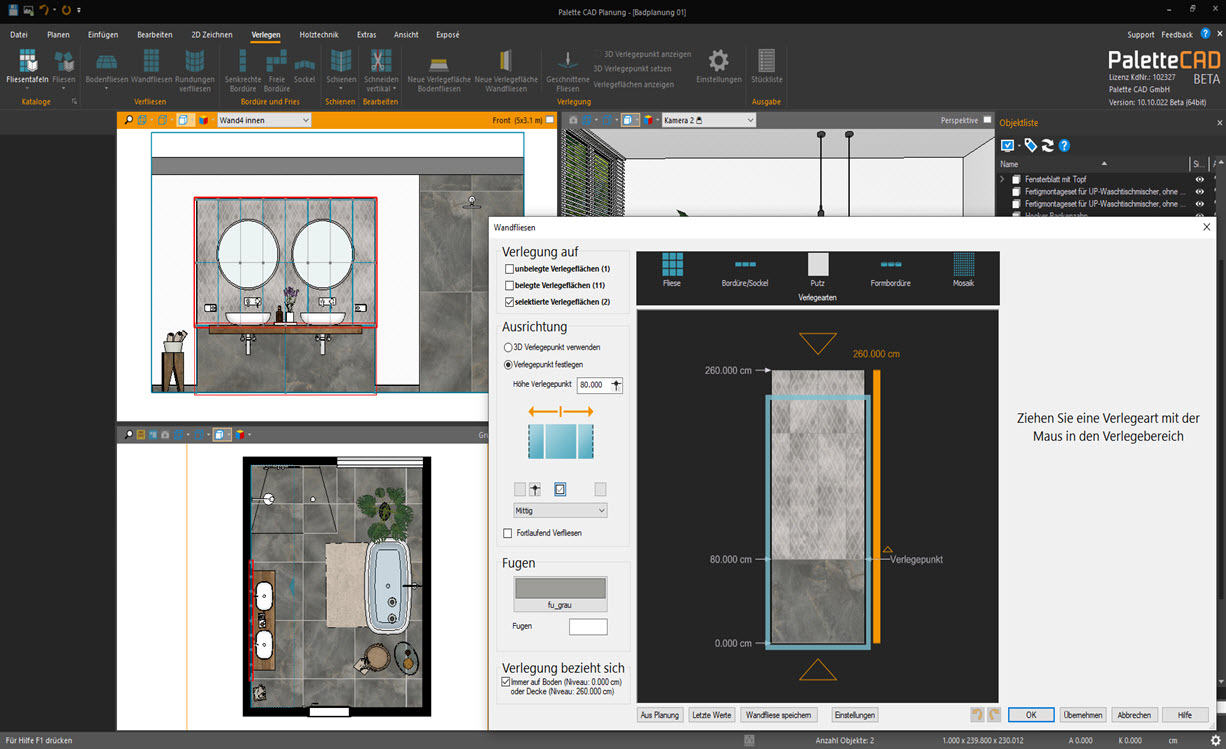Click Neue Verlegefläche Bodenfliesen
This screenshot has height=749, width=1226.
[x=437, y=73]
